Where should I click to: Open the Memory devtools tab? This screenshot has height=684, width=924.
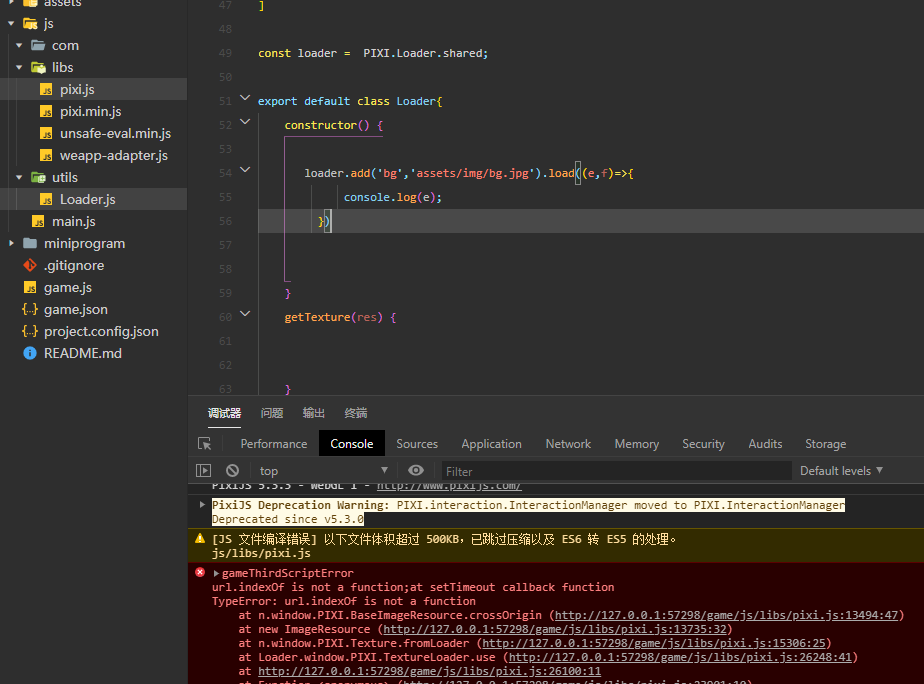click(637, 444)
